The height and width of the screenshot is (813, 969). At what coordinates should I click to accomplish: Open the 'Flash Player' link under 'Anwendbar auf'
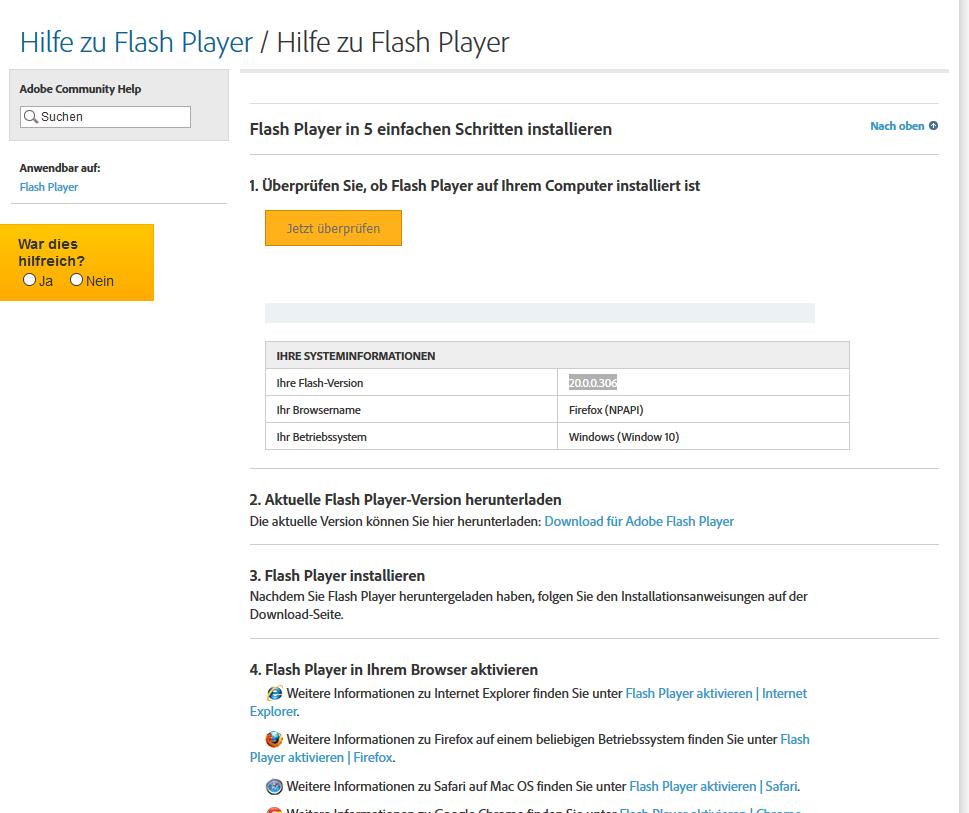pyautogui.click(x=49, y=187)
